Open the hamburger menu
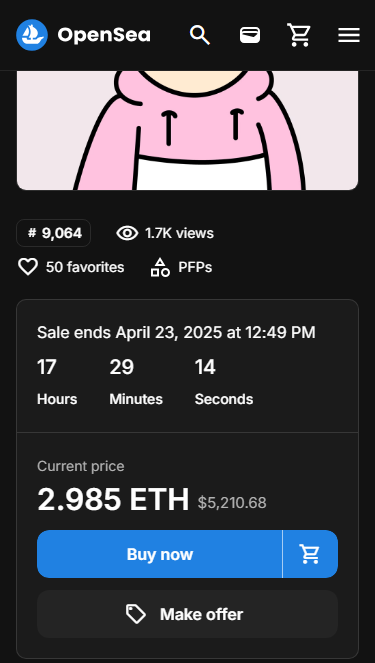 coord(349,35)
